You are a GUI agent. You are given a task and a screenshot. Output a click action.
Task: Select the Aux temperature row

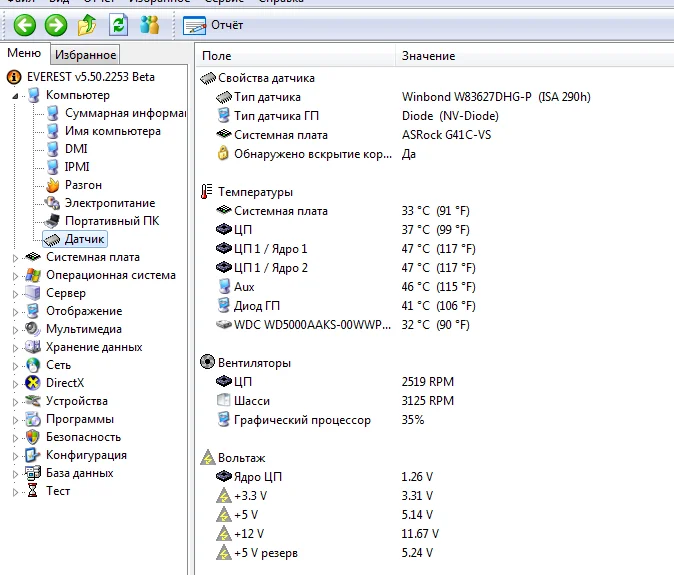click(435, 287)
